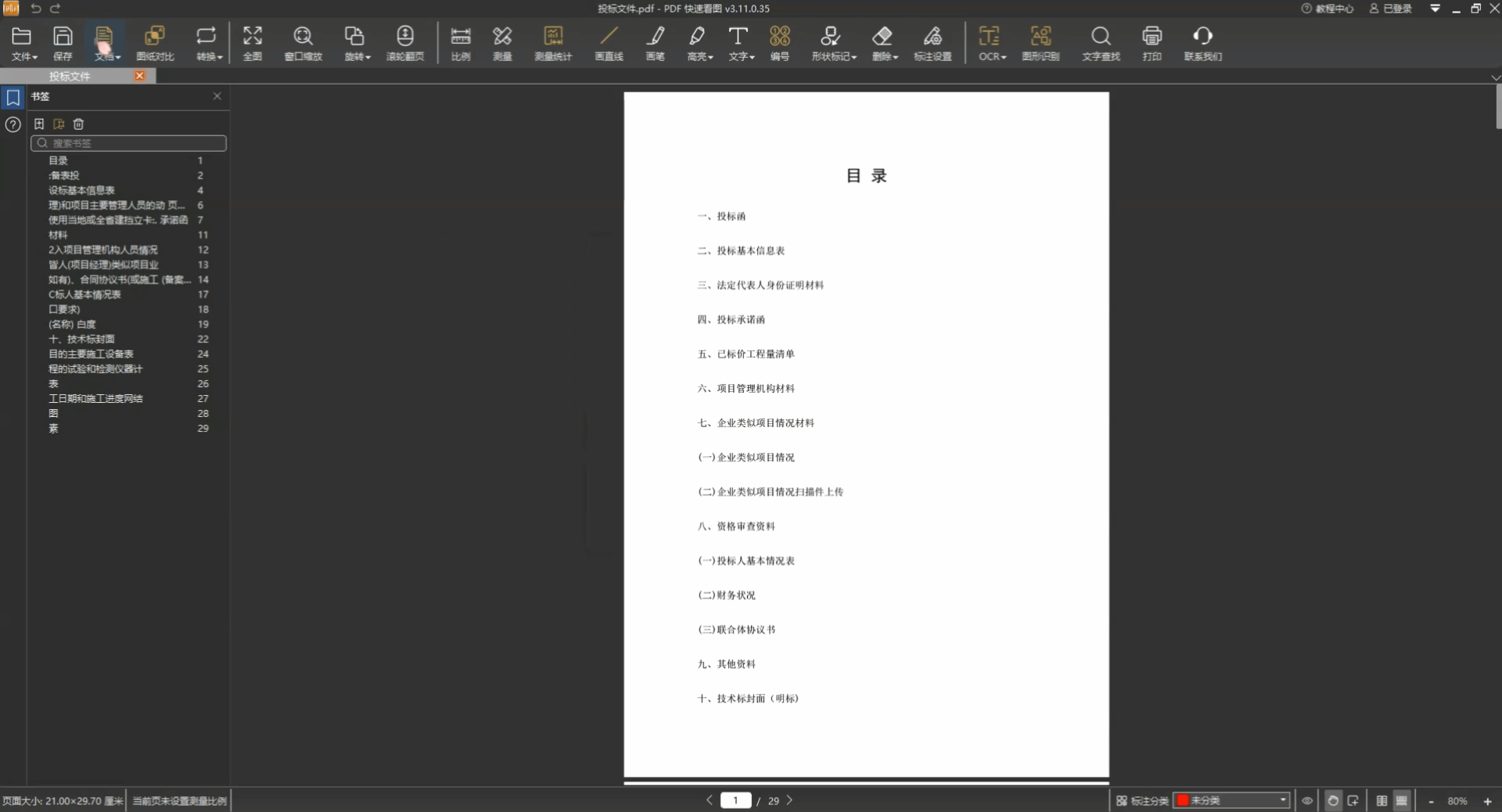The height and width of the screenshot is (812, 1502).
Task: Toggle 滚轮翻页 scroll wheel page-turn mode
Action: [x=405, y=43]
